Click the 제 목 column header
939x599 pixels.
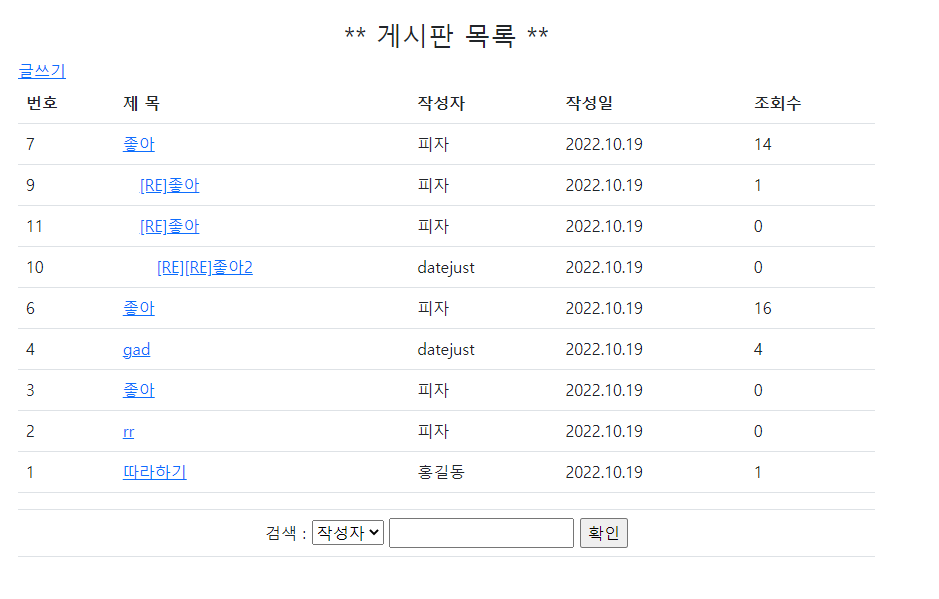click(x=141, y=103)
